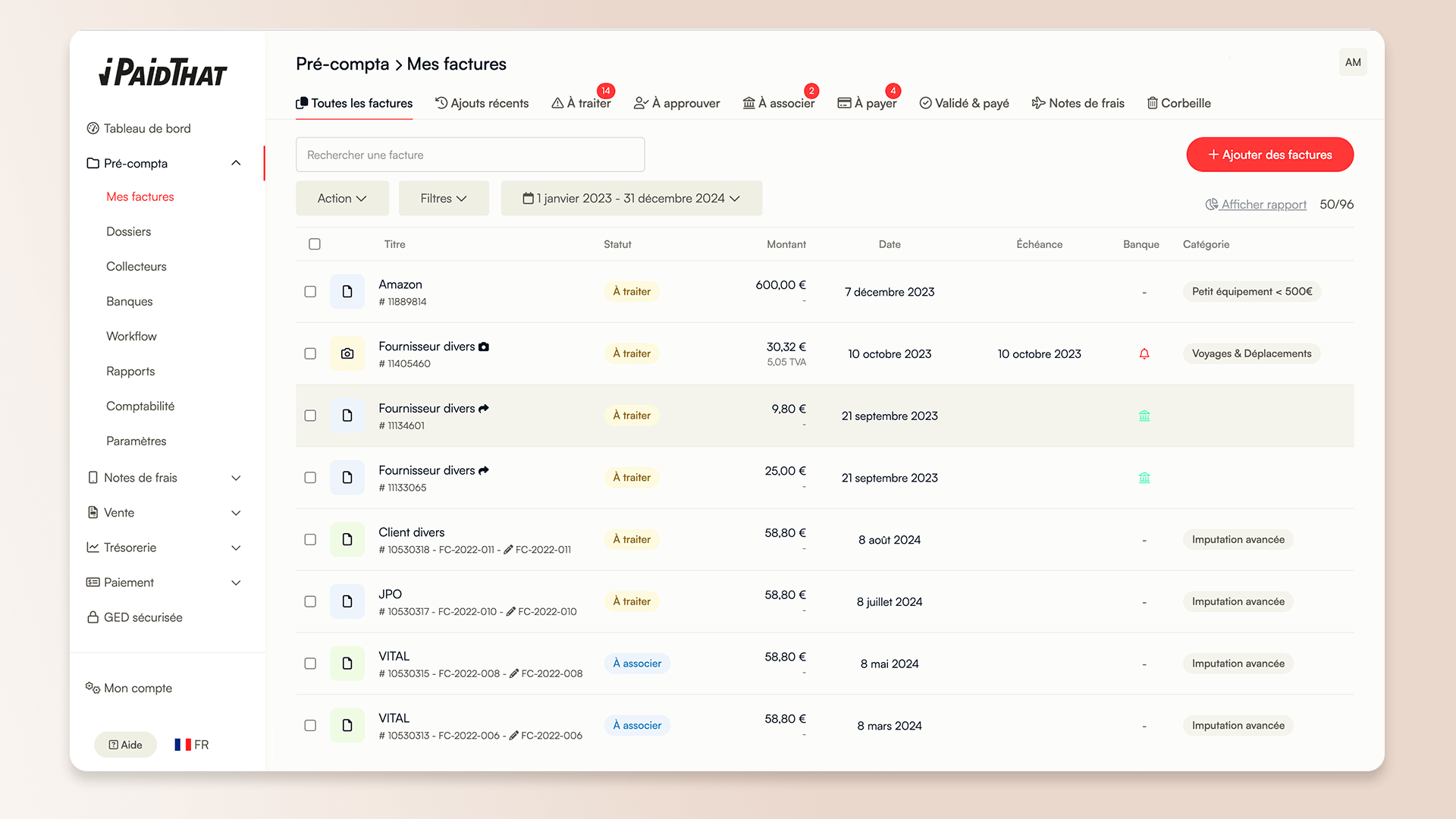
Task: Expand the Paiement sidebar section
Action: [236, 582]
